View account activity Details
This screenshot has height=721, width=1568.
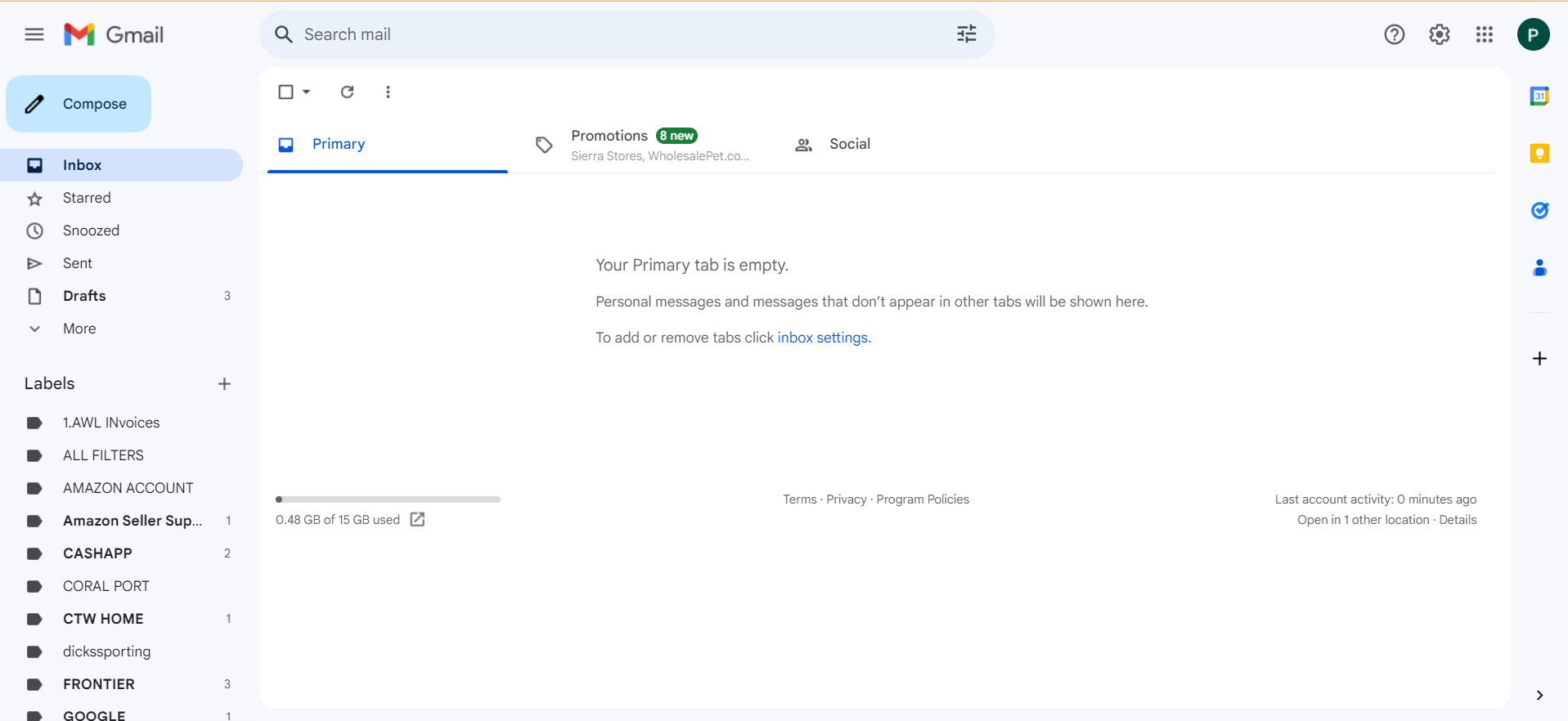(x=1458, y=520)
